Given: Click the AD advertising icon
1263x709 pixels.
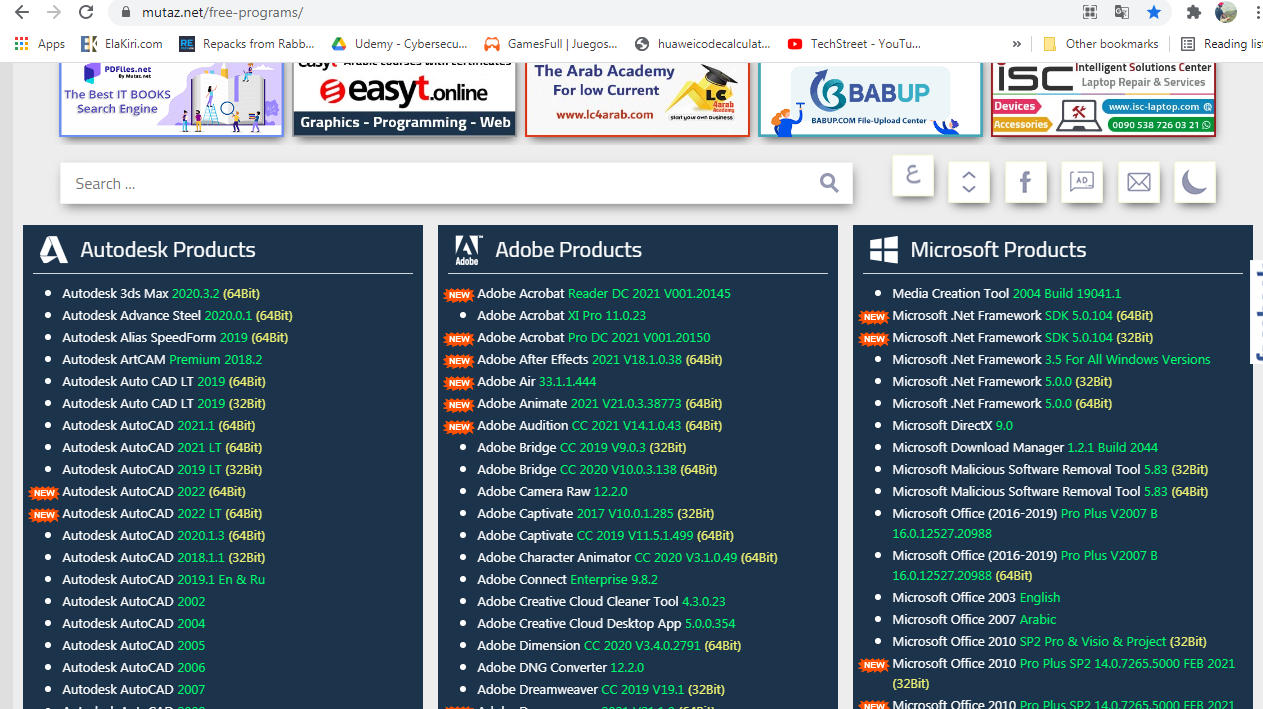Looking at the screenshot, I should point(1081,182).
